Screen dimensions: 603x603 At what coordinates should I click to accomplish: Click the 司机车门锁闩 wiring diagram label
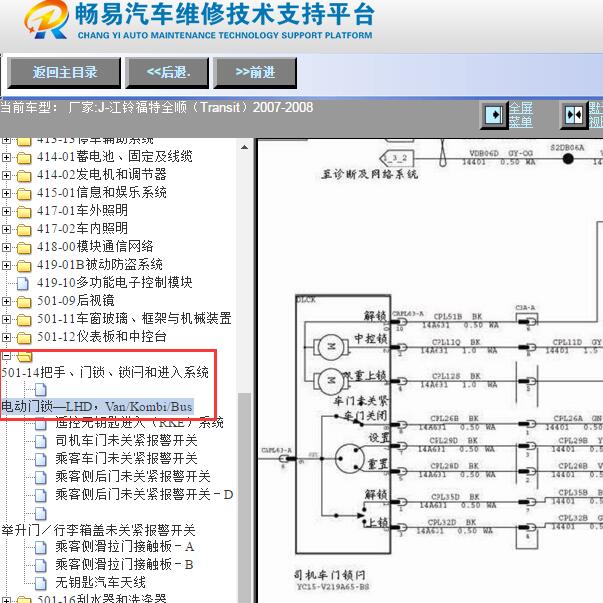[330, 575]
